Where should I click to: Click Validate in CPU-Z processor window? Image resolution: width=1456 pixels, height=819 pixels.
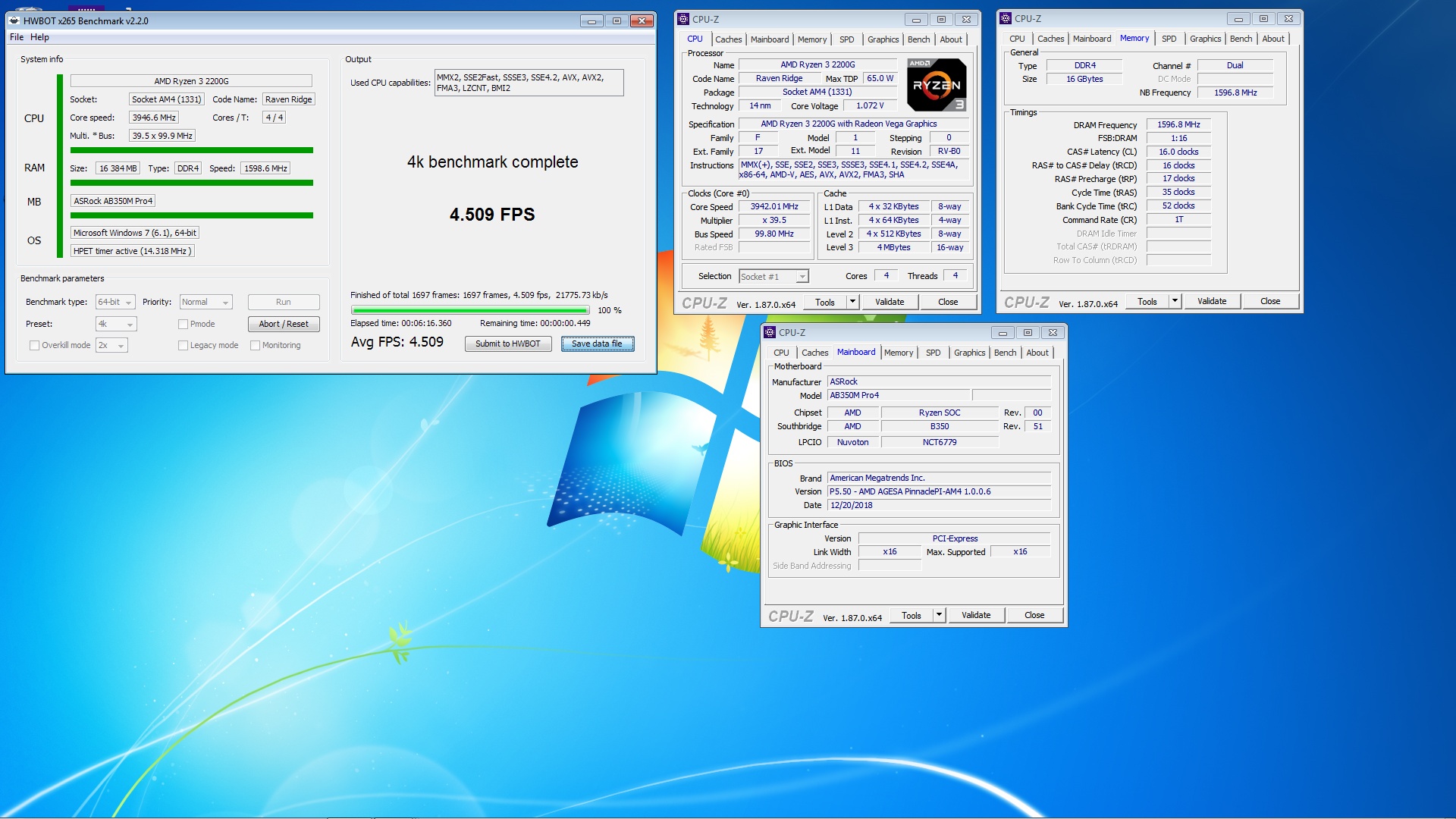[x=890, y=302]
